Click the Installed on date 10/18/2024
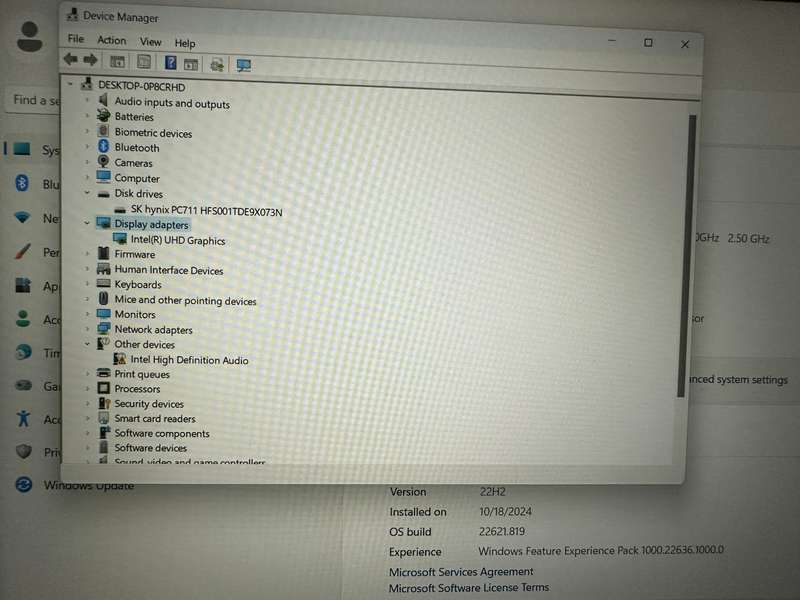The image size is (800, 600). [x=505, y=511]
